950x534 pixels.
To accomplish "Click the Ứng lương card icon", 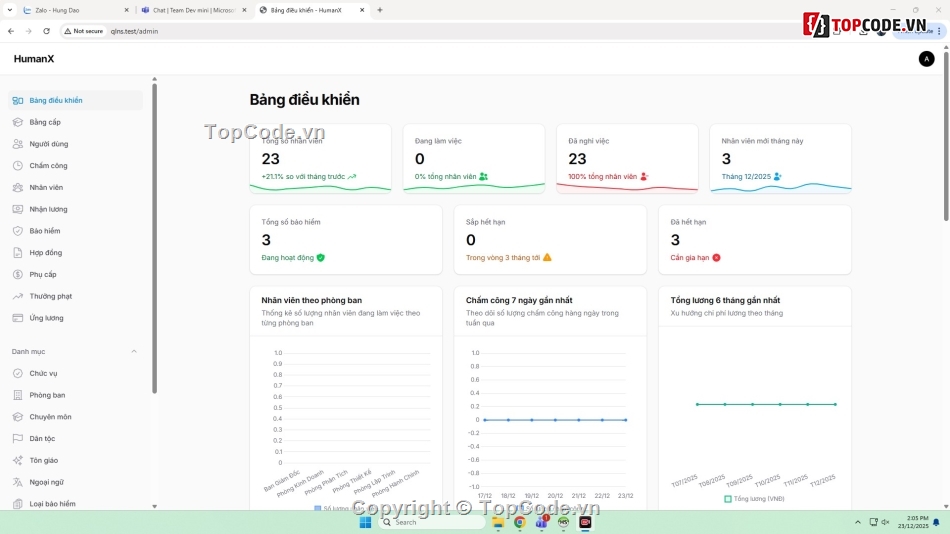I will [x=18, y=318].
